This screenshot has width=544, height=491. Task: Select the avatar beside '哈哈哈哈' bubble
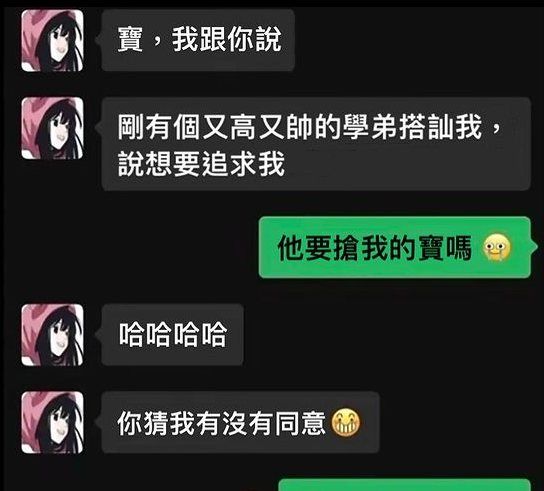click(x=52, y=335)
